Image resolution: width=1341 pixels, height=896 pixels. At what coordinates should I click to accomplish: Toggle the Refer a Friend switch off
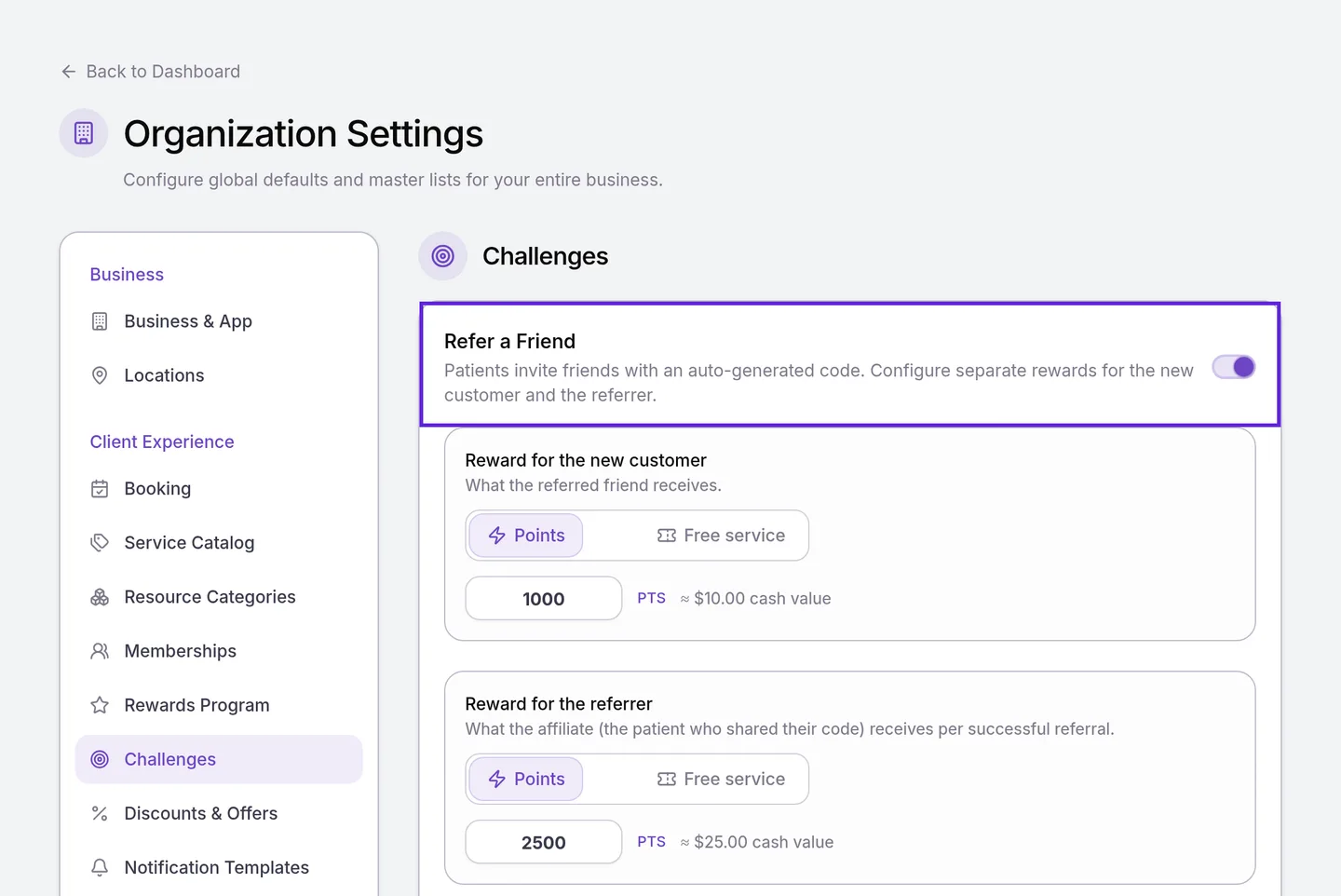click(x=1234, y=367)
